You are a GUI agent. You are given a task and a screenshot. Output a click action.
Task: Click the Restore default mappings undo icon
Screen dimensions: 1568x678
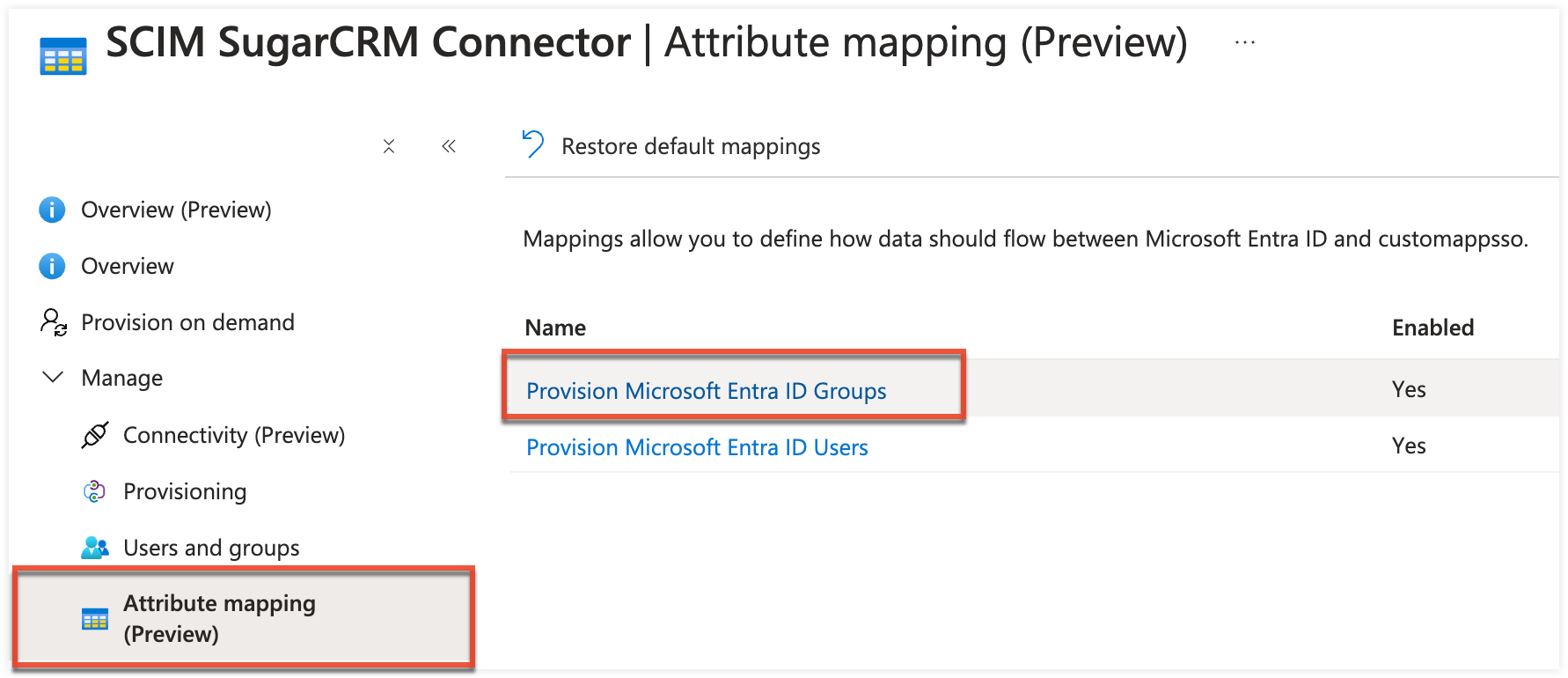click(x=533, y=144)
